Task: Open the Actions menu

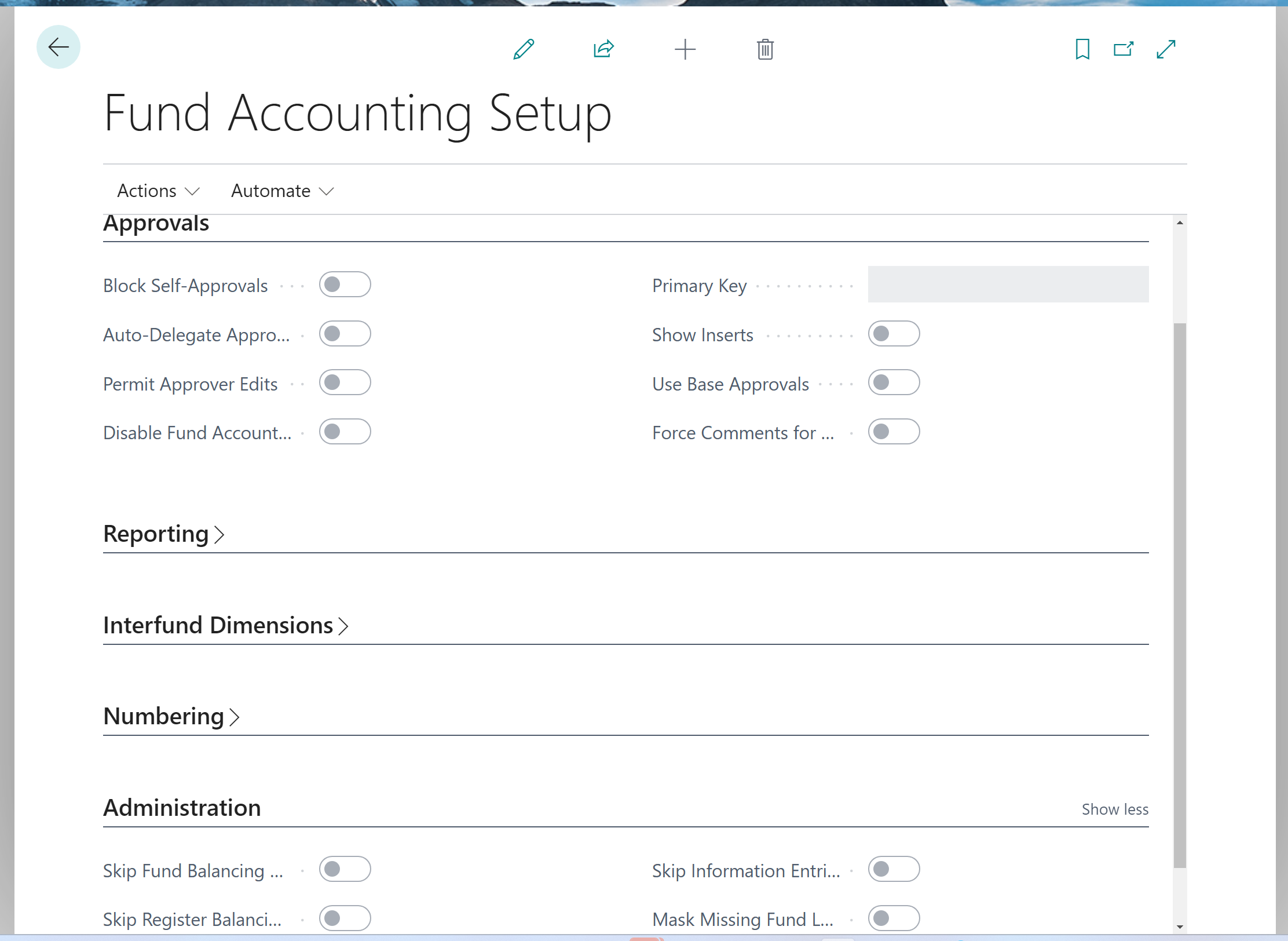Action: (x=158, y=191)
